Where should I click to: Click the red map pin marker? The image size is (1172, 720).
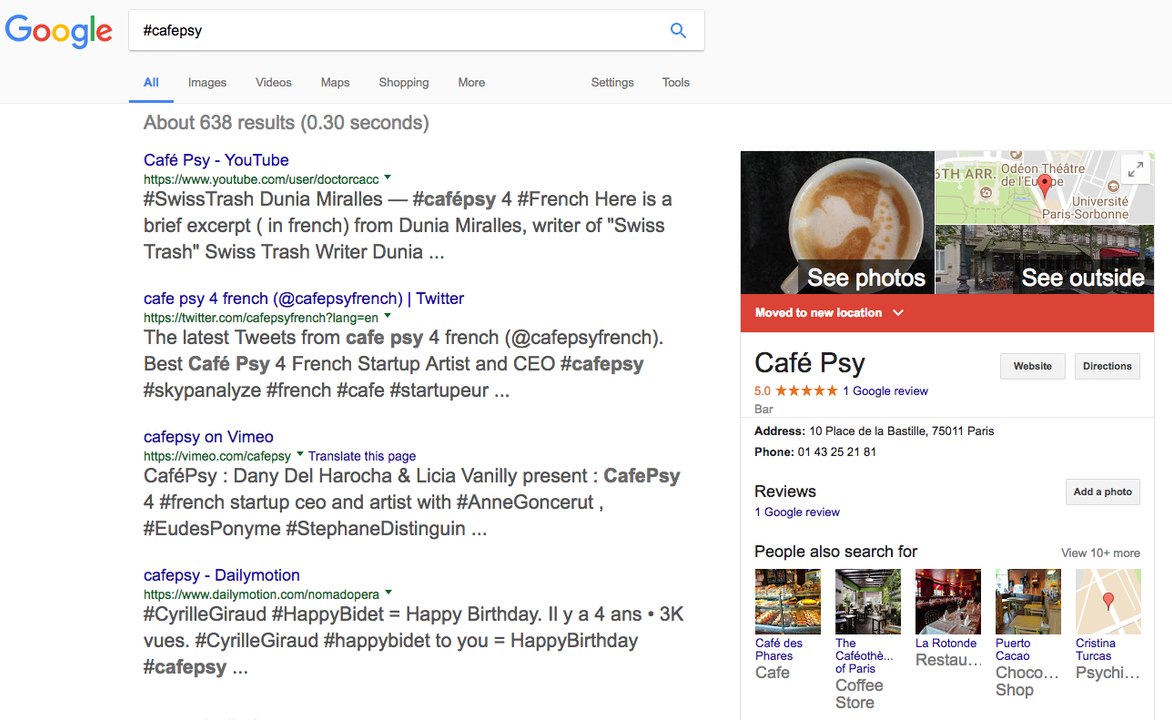point(1045,184)
